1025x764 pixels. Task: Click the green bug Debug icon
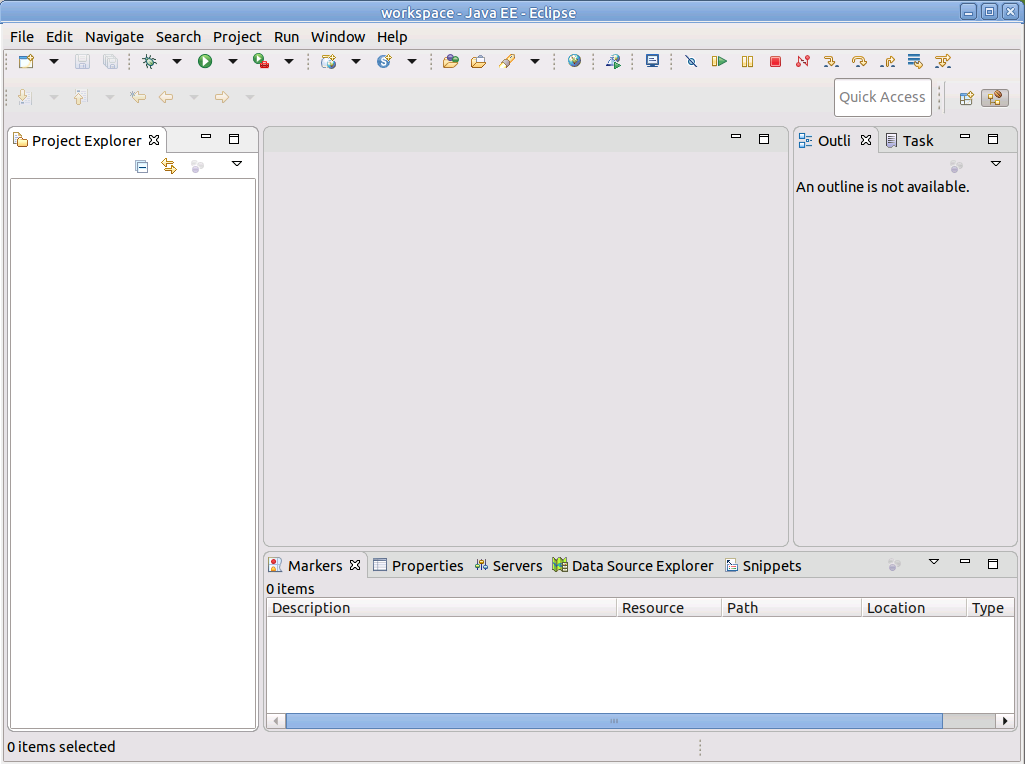(x=150, y=61)
